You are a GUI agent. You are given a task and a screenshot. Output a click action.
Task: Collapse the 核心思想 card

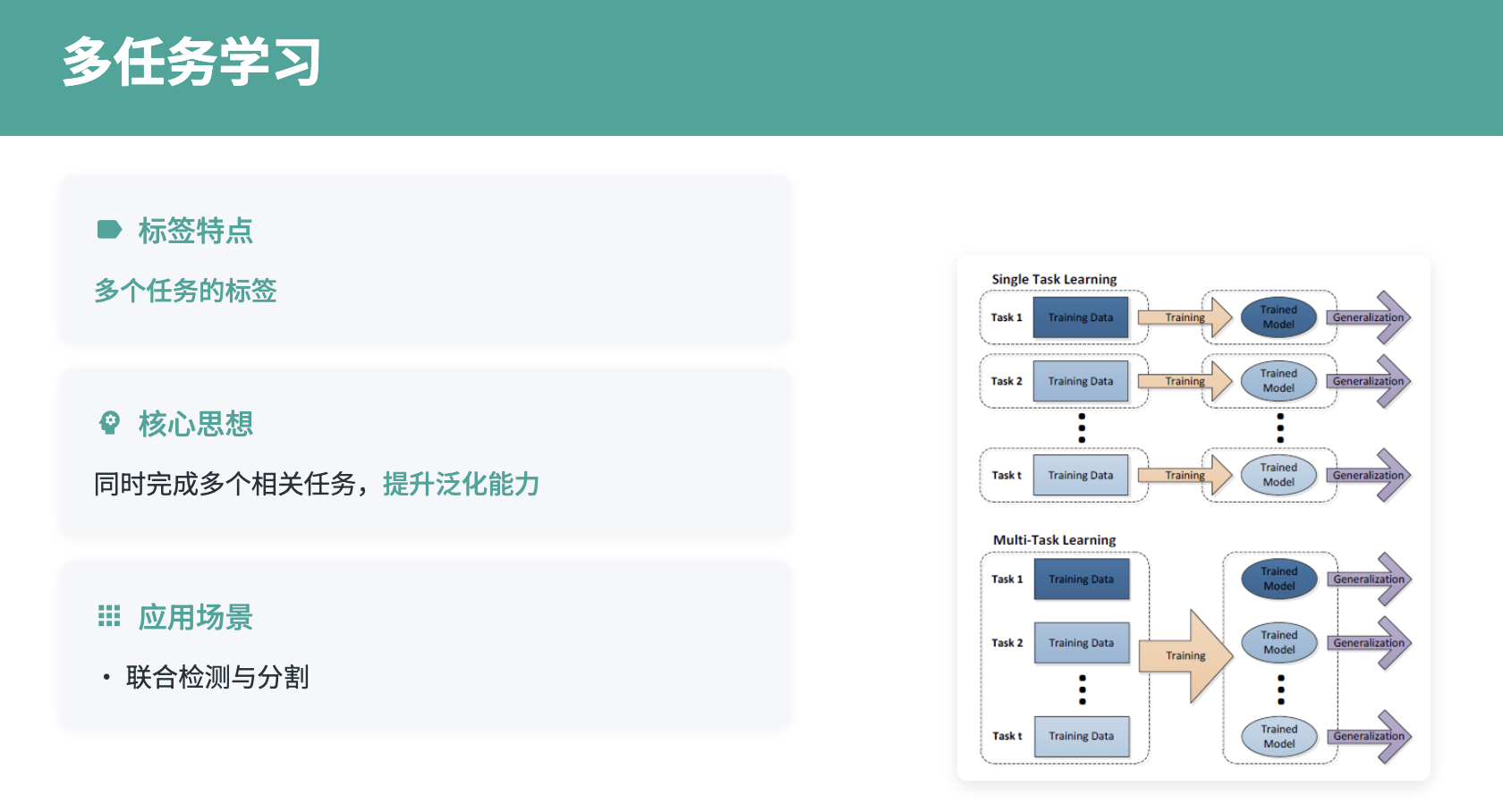click(x=425, y=452)
